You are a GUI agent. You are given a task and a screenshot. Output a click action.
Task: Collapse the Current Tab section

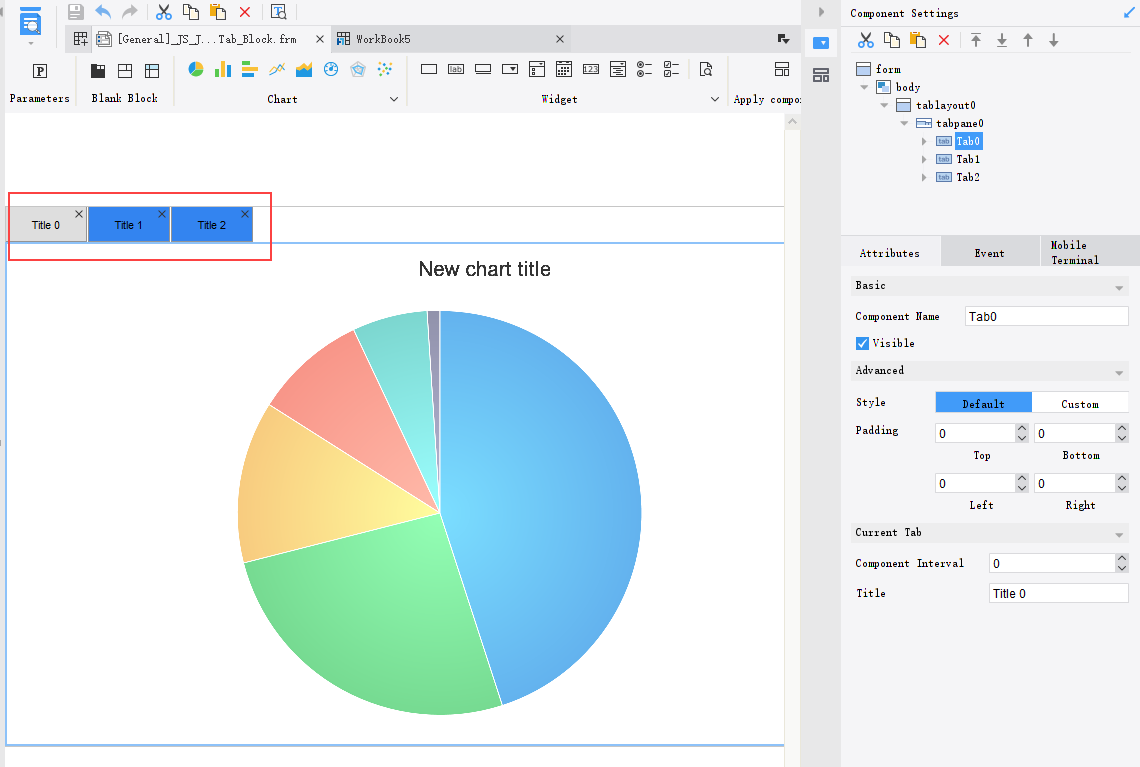(1119, 535)
